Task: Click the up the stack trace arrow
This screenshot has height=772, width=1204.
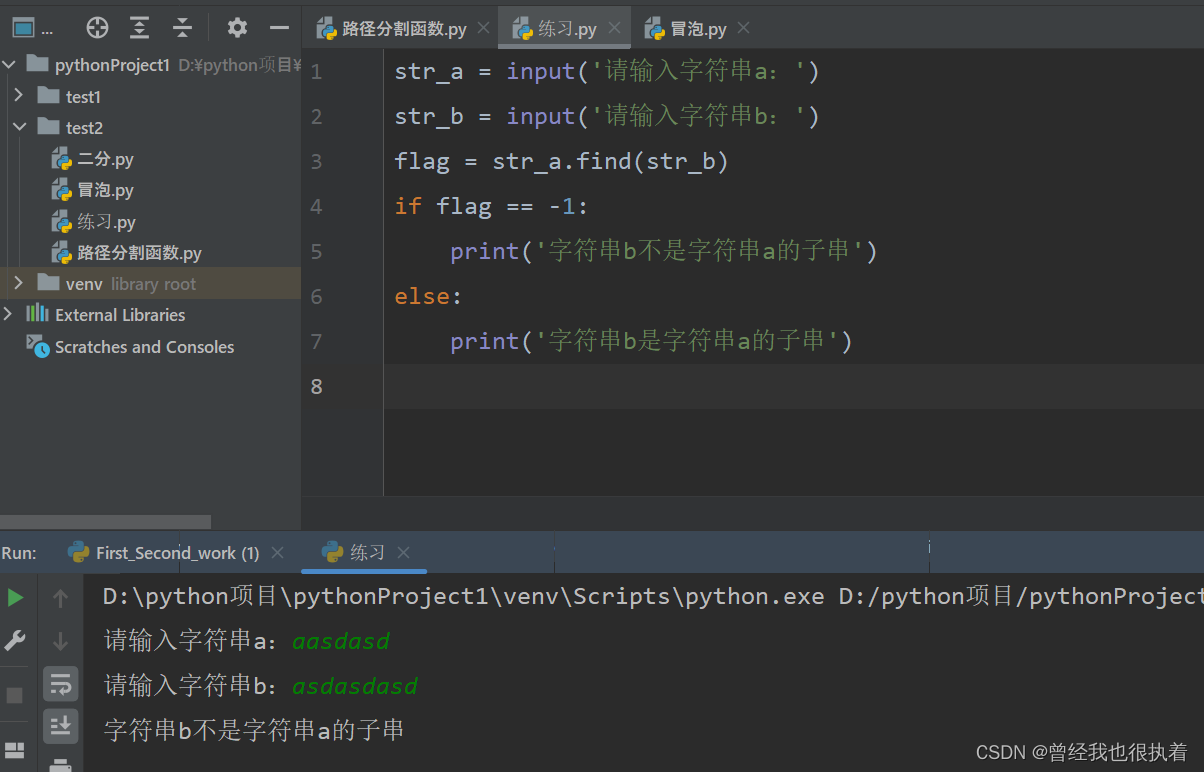Action: pos(60,598)
